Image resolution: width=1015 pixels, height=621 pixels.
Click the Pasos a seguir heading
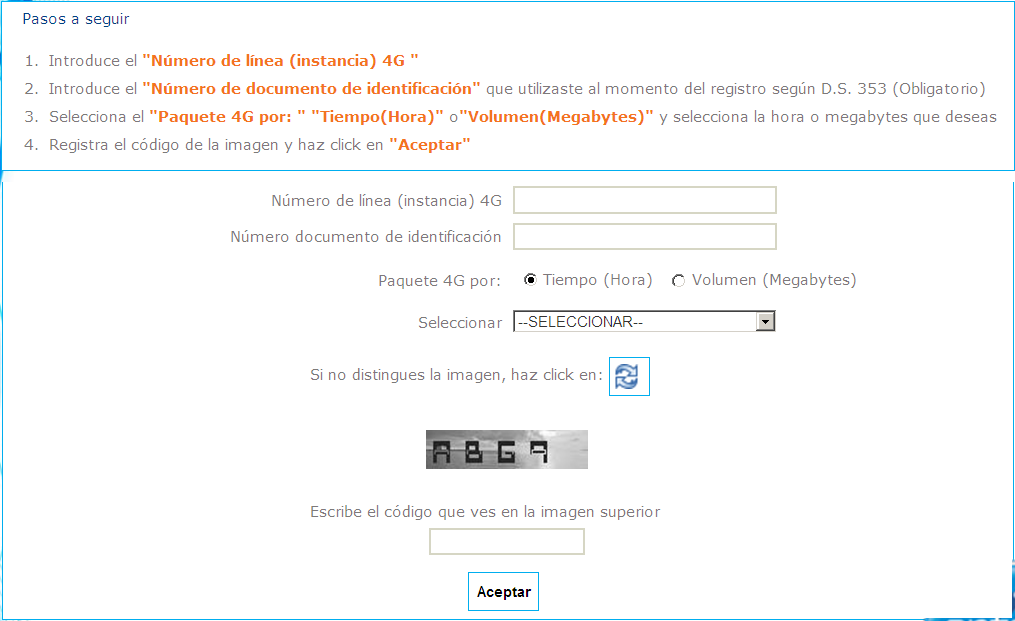pyautogui.click(x=76, y=19)
